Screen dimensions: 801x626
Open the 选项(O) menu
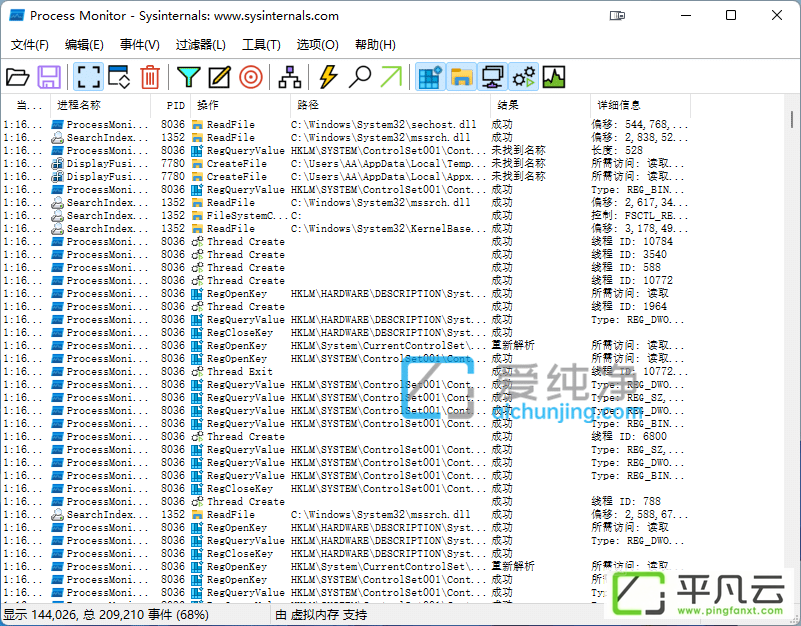coord(317,45)
